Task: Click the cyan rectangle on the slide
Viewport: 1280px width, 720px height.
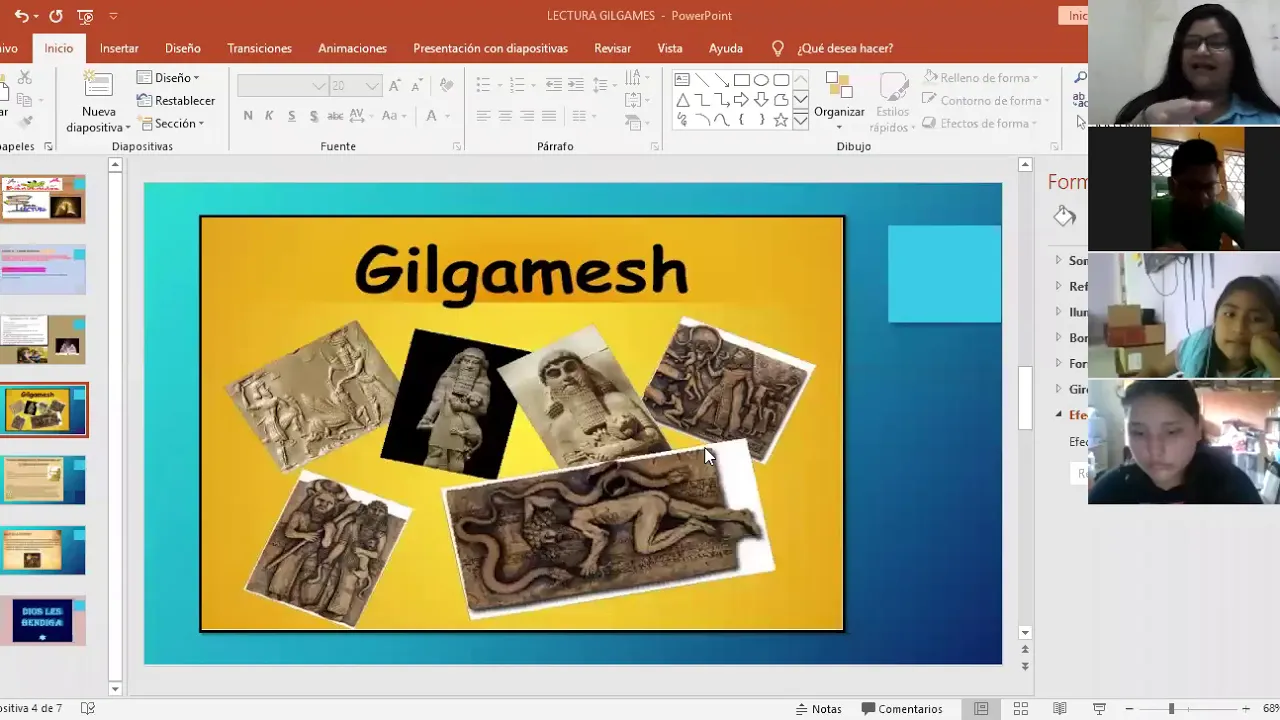Action: click(x=944, y=274)
